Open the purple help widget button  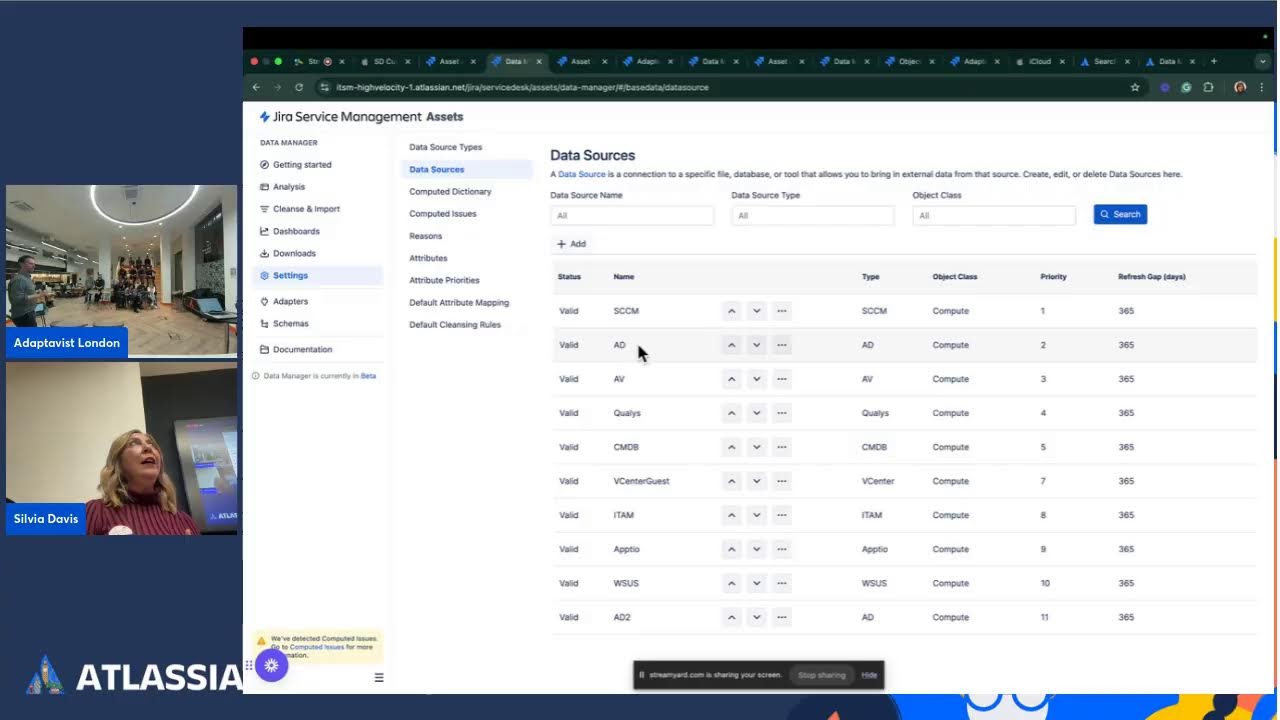pyautogui.click(x=271, y=665)
